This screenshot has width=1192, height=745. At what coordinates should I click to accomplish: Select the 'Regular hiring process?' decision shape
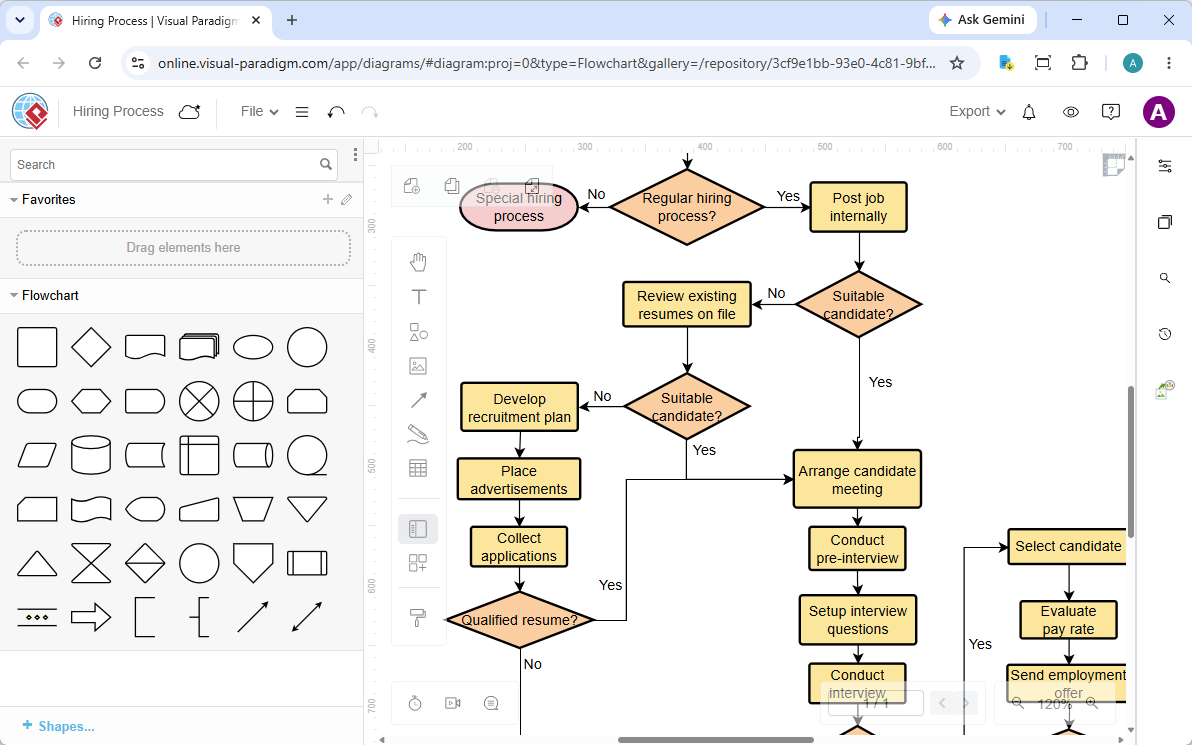[x=686, y=207]
